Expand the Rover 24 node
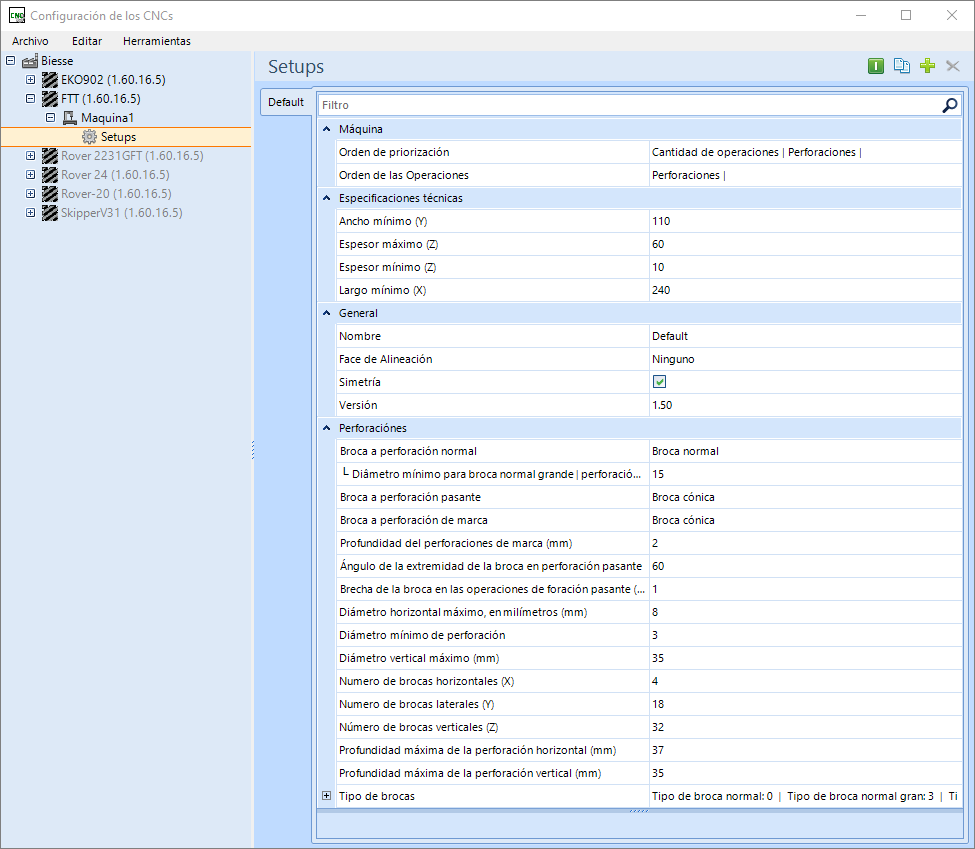 tap(30, 175)
